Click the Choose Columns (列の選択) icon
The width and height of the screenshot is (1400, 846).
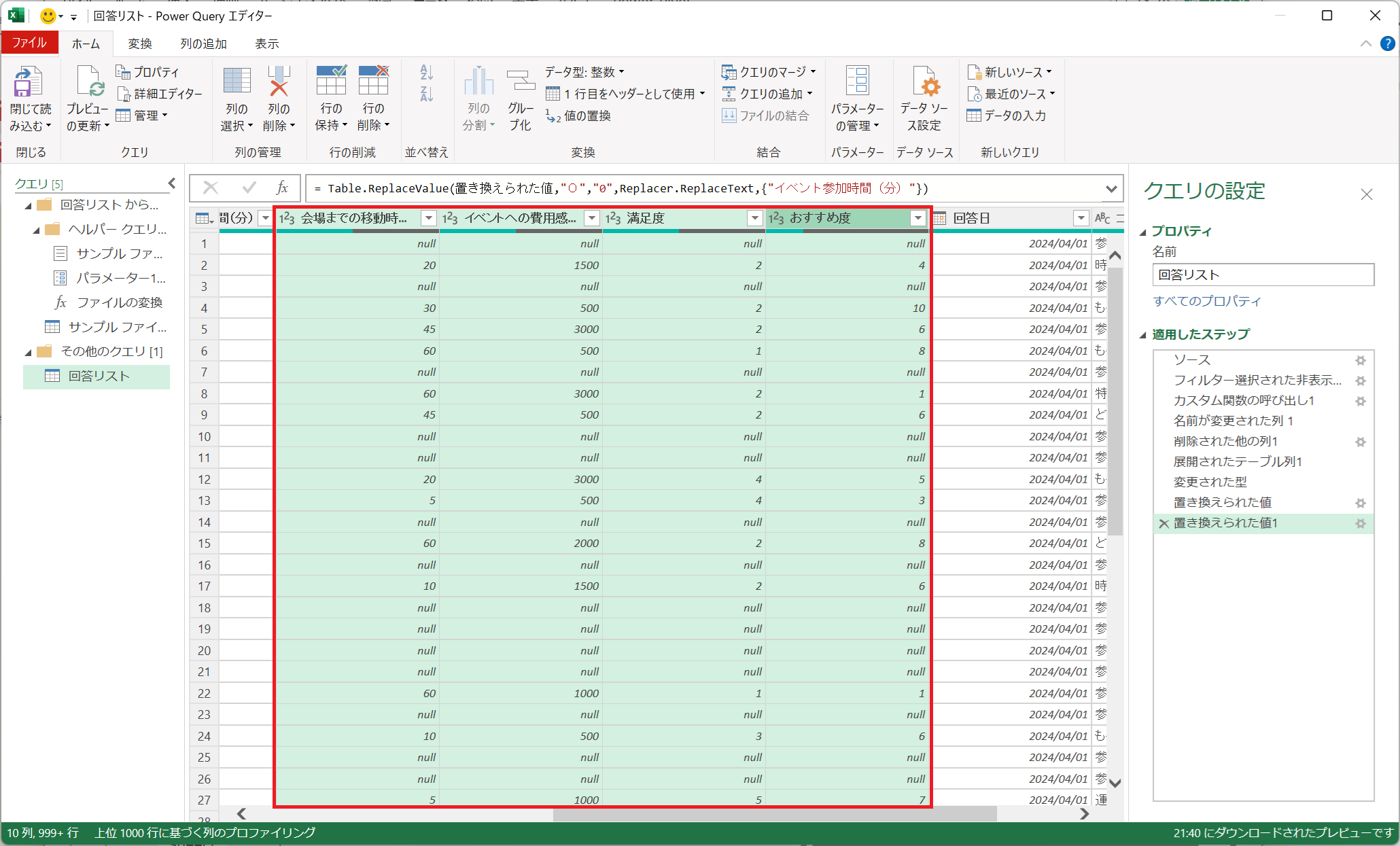click(237, 80)
